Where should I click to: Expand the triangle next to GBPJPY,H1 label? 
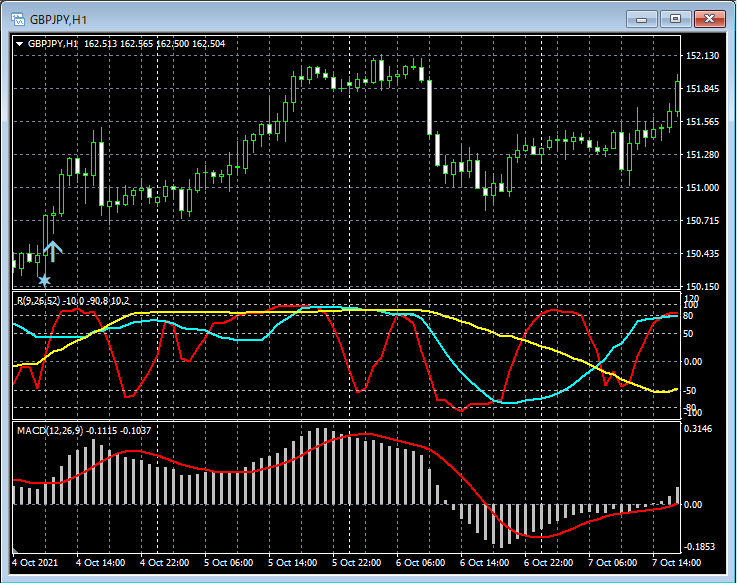[19, 44]
